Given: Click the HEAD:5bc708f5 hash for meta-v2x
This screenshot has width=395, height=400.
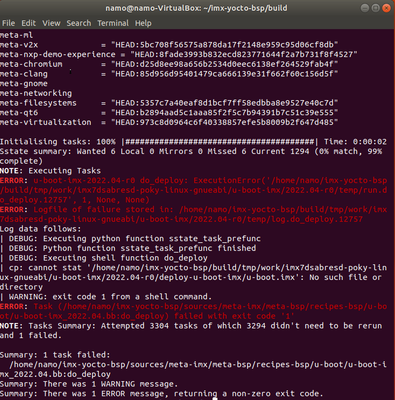Looking at the screenshot, I should click(x=225, y=45).
